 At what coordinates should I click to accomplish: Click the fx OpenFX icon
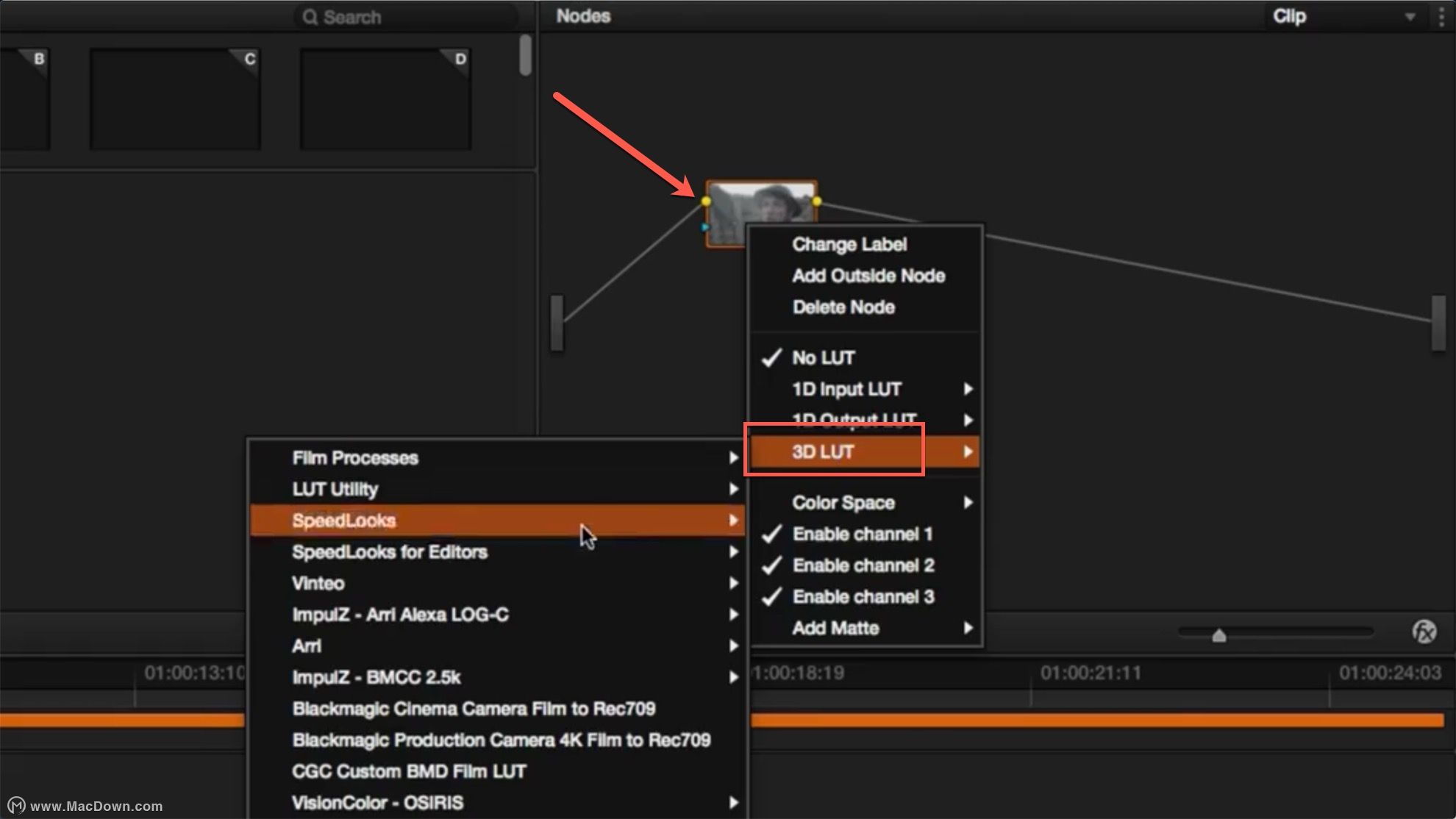tap(1424, 632)
